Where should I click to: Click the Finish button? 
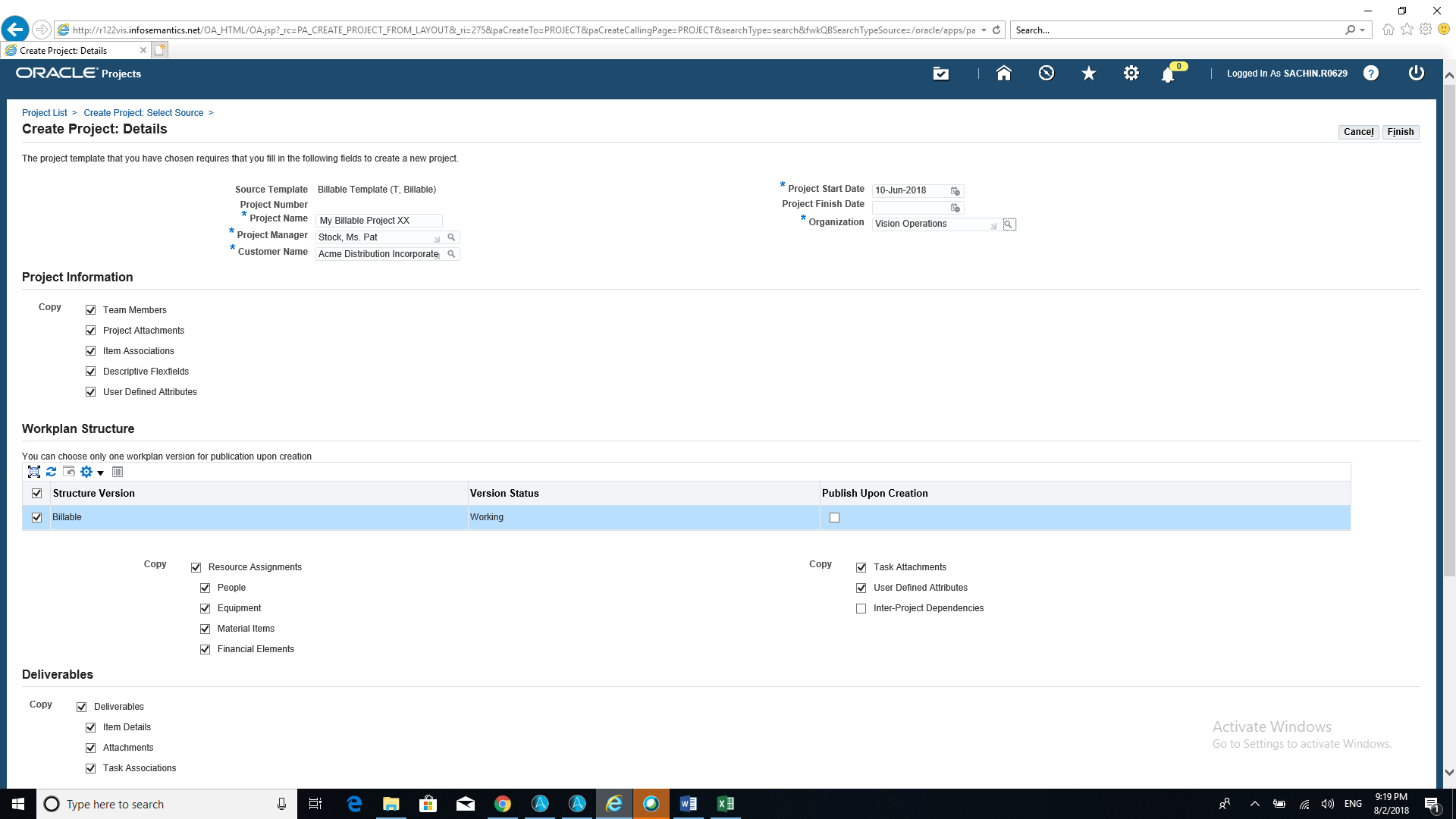coord(1401,132)
